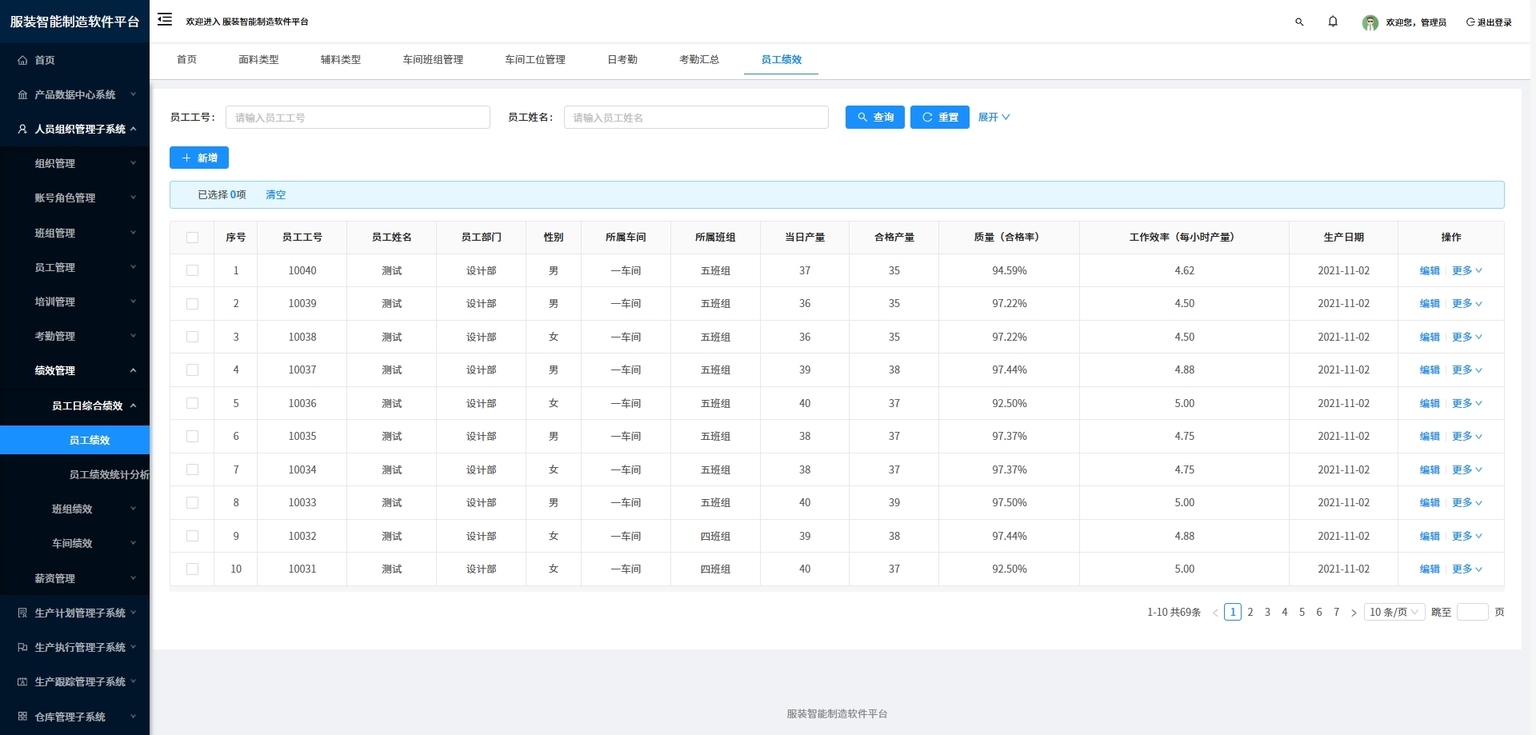Go to next page arrow in pagination

(x=1354, y=612)
